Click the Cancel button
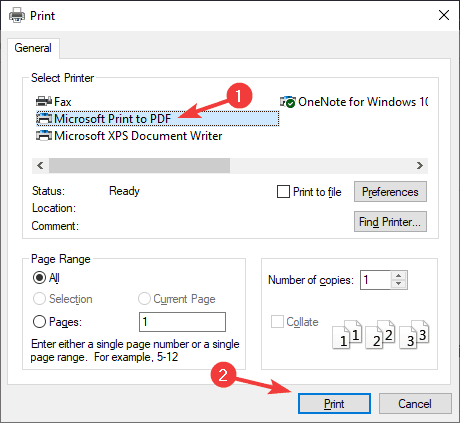Image resolution: width=460 pixels, height=423 pixels. [x=415, y=404]
